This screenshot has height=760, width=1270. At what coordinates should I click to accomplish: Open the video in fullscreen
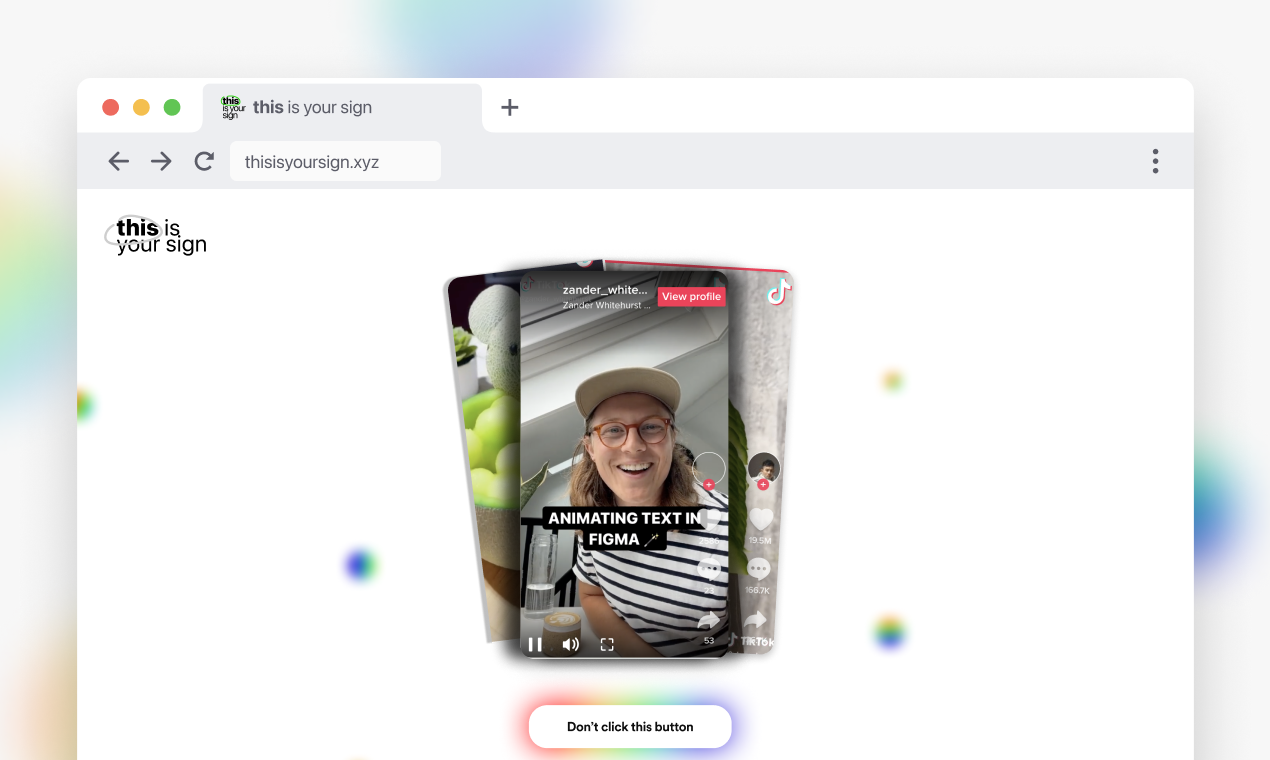click(x=607, y=645)
